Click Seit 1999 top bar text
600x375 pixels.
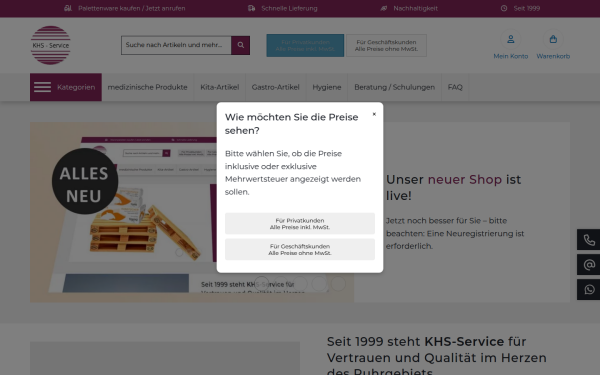point(527,8)
